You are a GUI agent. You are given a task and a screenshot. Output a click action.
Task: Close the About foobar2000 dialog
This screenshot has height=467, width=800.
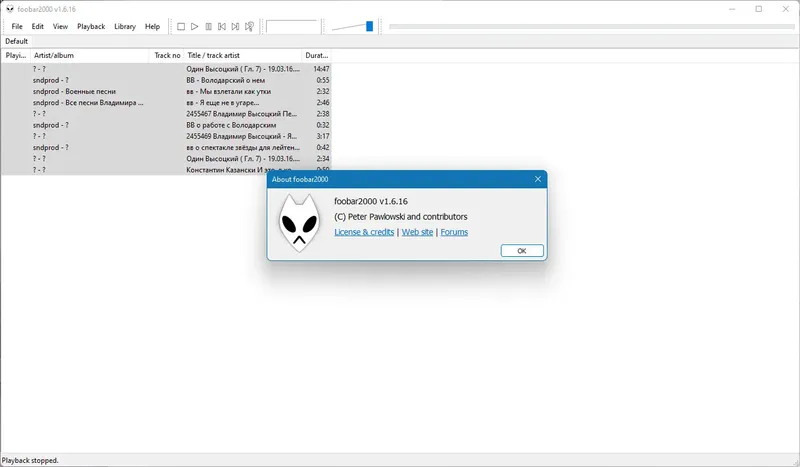tap(538, 179)
